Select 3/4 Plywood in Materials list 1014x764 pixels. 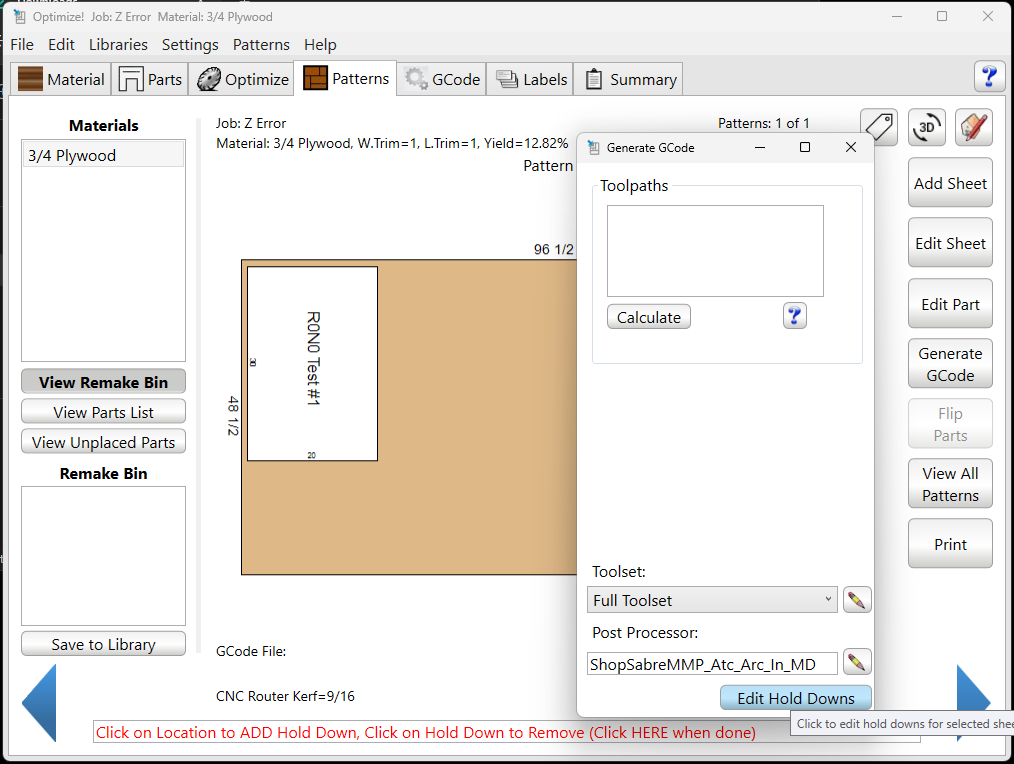[103, 156]
